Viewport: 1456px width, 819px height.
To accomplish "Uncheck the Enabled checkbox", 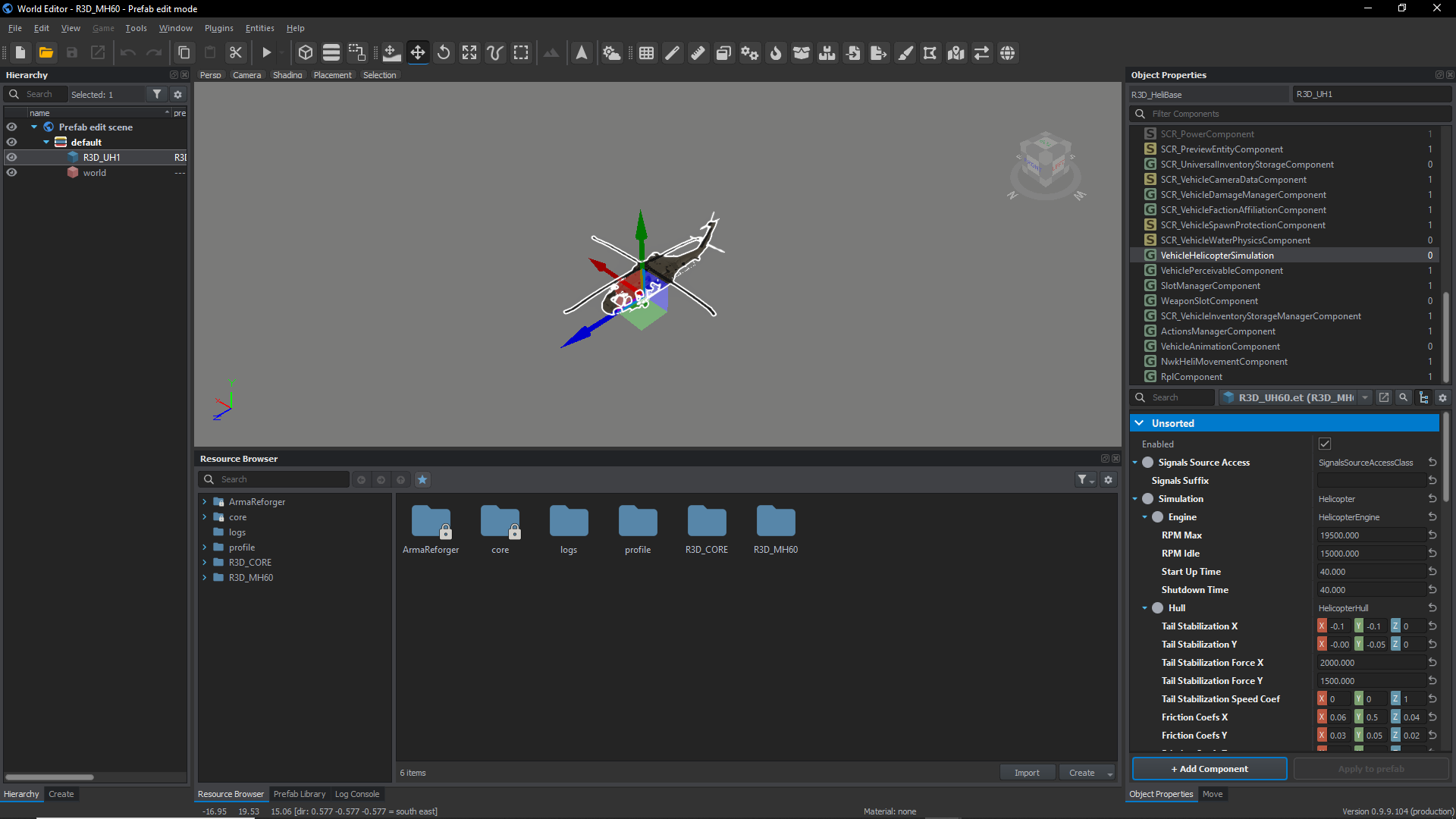I will point(1325,444).
